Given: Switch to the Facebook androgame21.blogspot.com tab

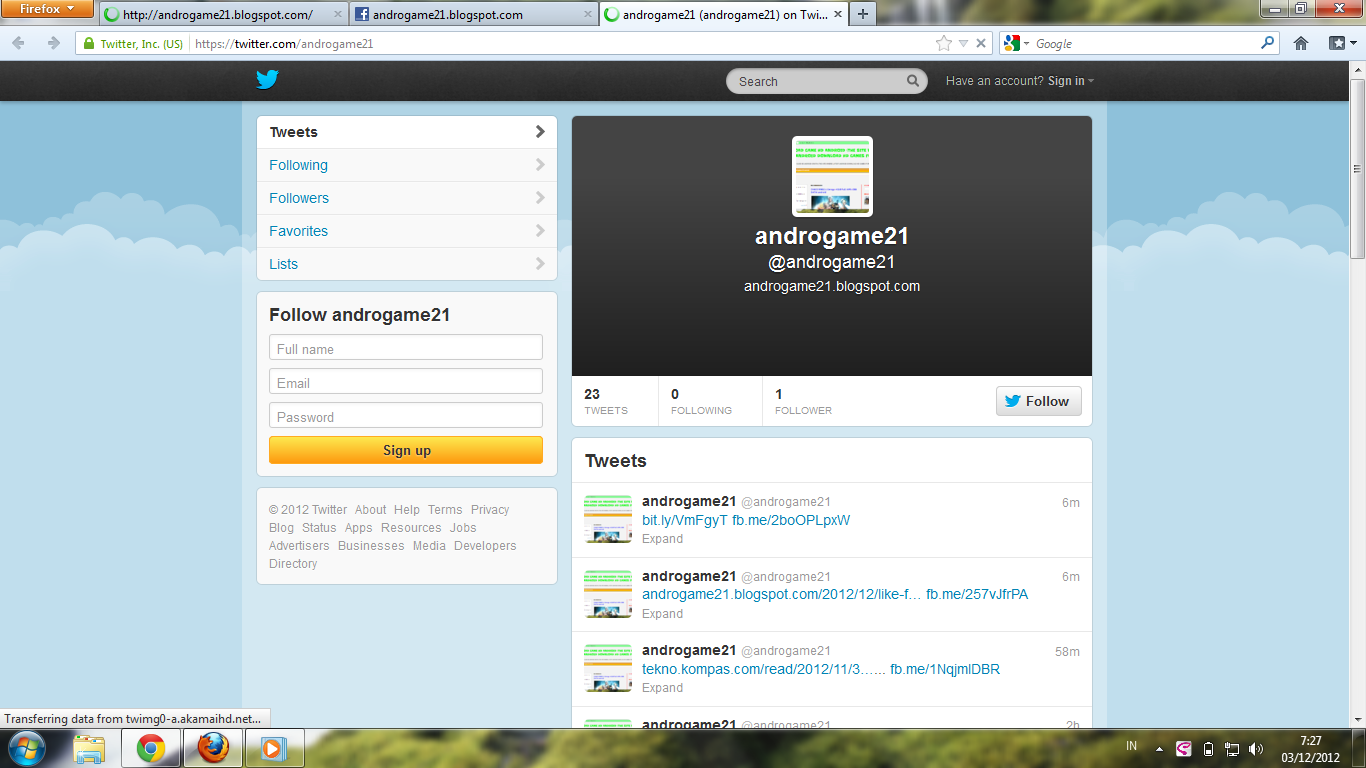Looking at the screenshot, I should pos(473,15).
